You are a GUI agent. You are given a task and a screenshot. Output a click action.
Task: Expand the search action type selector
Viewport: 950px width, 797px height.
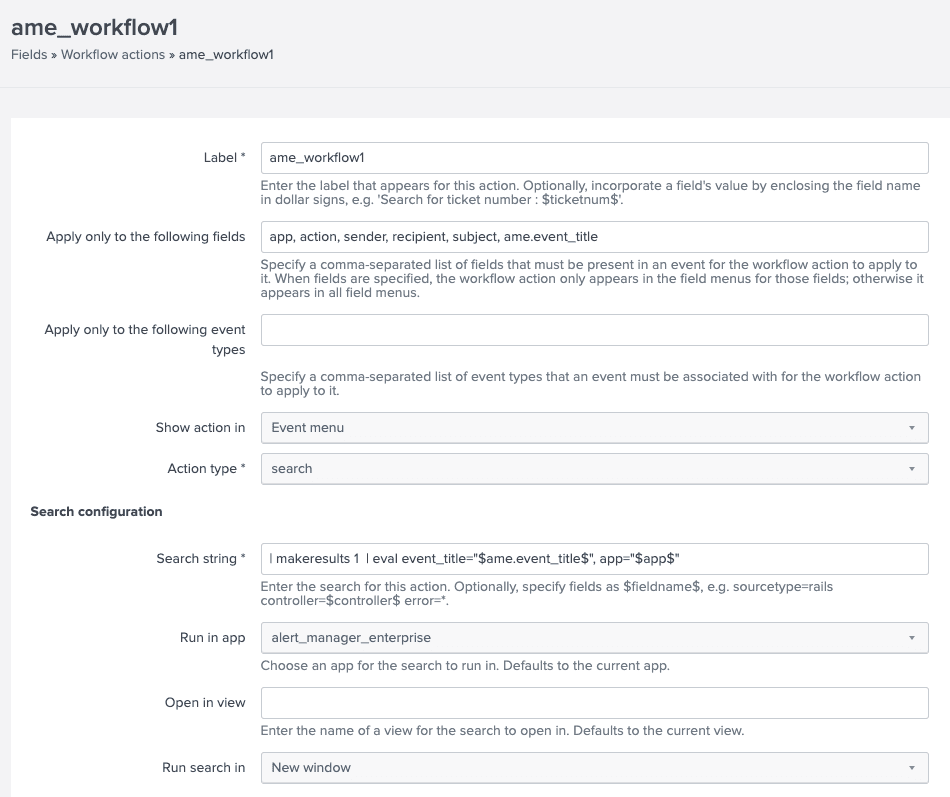coord(594,469)
